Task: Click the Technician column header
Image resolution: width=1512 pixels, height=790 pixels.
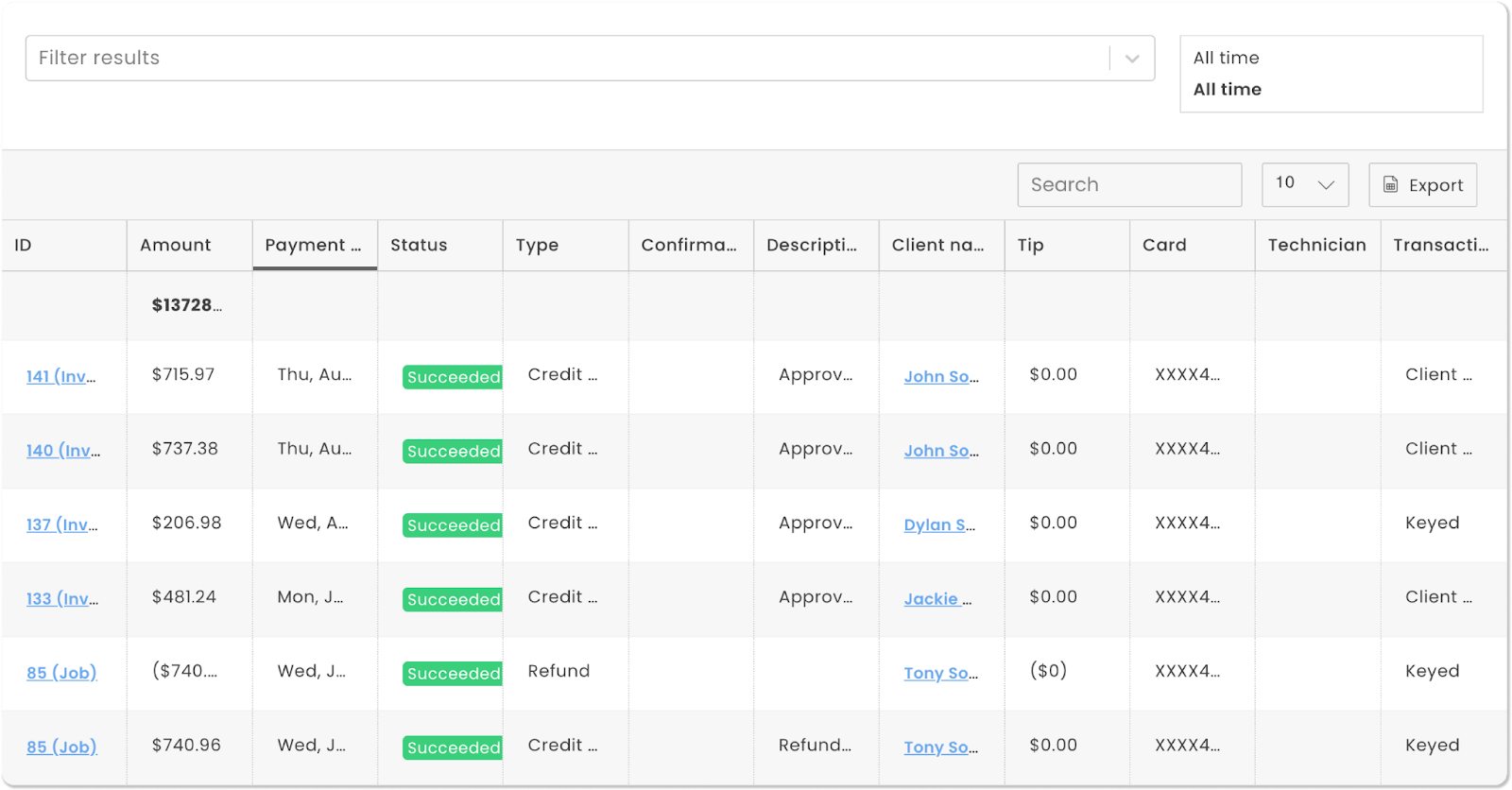Action: 1316,245
